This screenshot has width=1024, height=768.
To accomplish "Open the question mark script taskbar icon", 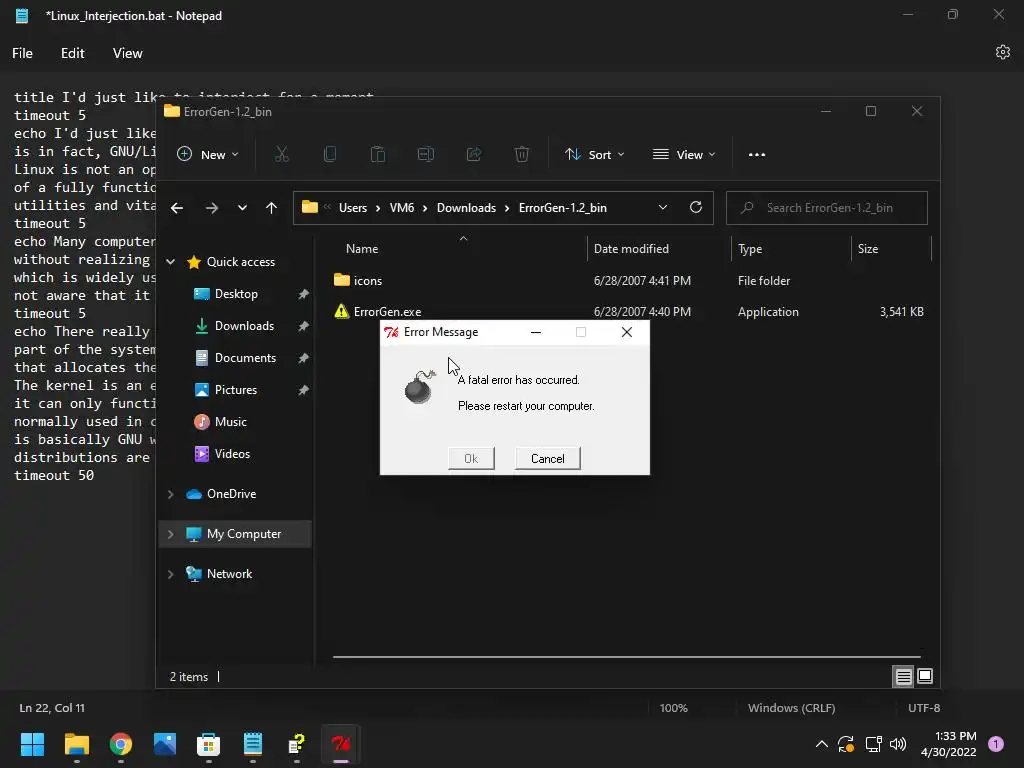I will click(296, 744).
